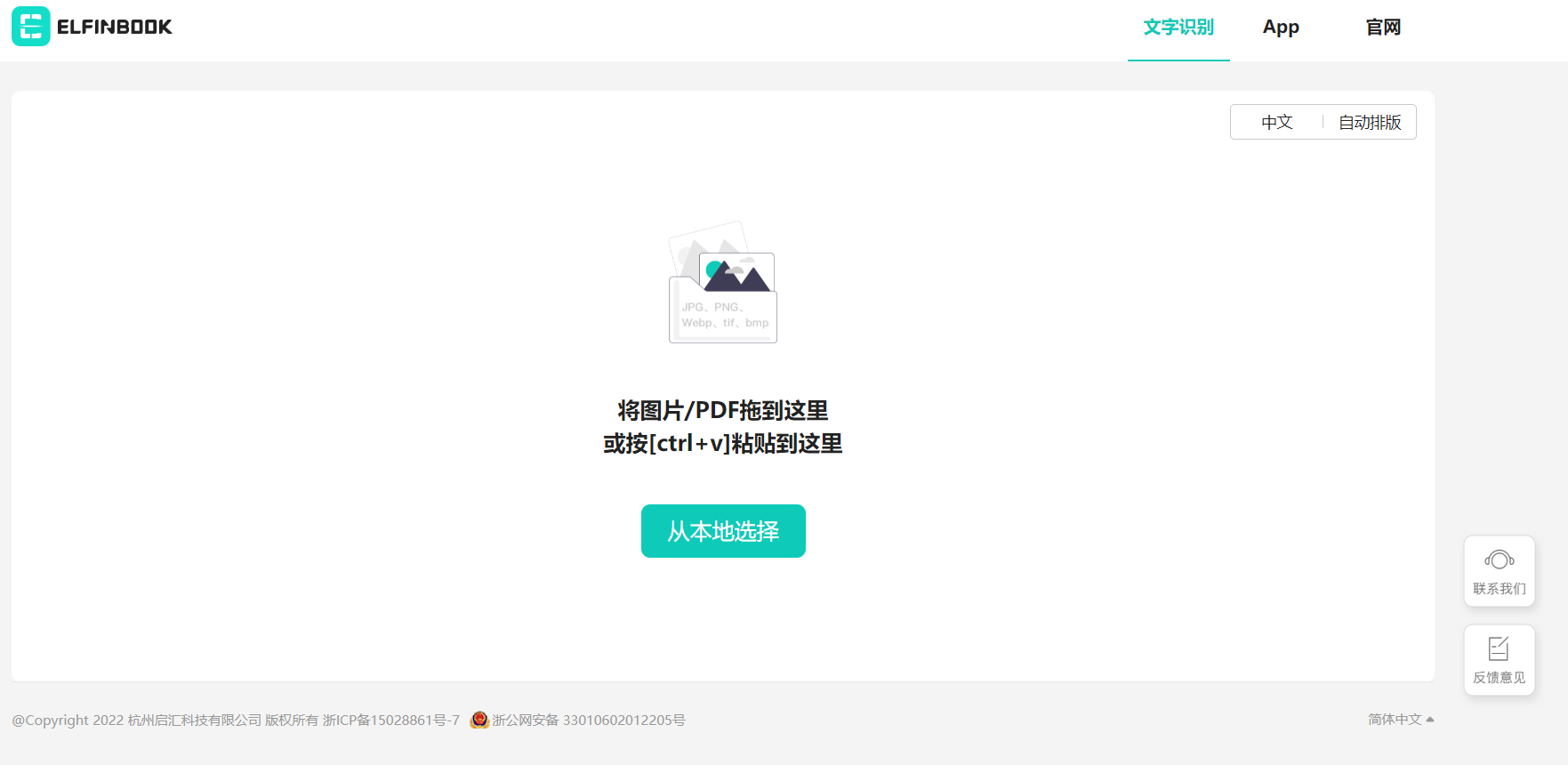Image resolution: width=1568 pixels, height=765 pixels.
Task: Click the image file upload illustration
Action: coord(722,283)
